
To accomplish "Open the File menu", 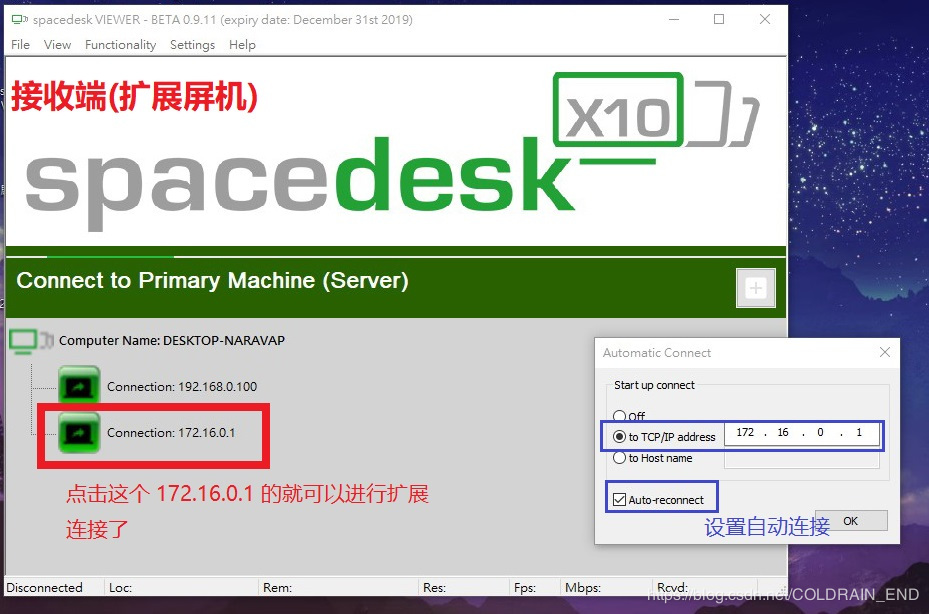I will 20,44.
